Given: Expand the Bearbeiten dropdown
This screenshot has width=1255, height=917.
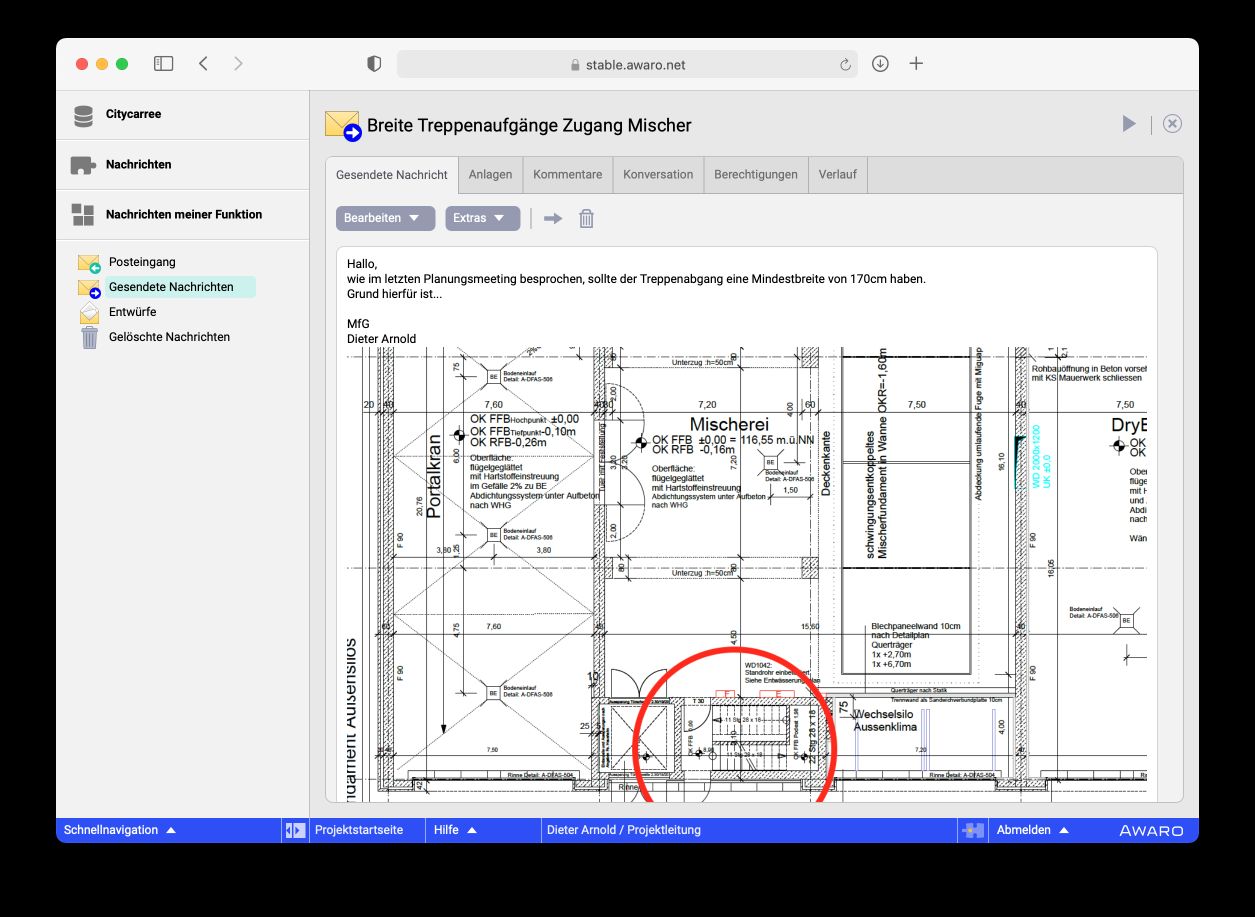Looking at the screenshot, I should 385,218.
